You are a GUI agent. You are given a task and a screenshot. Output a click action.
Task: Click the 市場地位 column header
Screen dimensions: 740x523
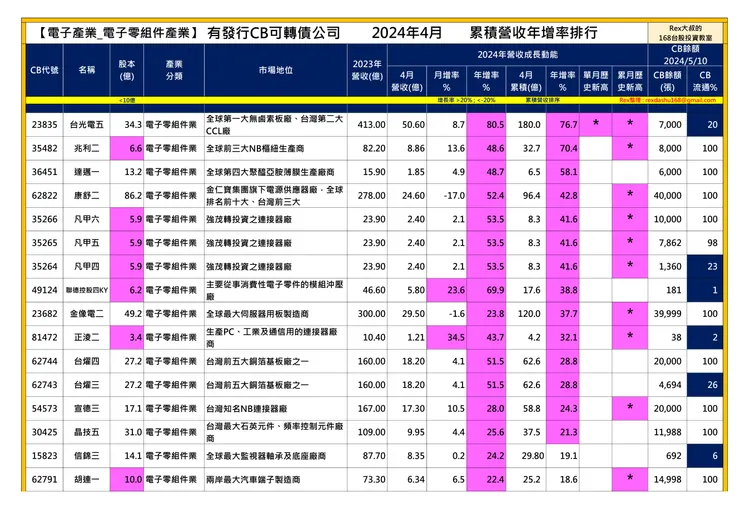[x=276, y=70]
